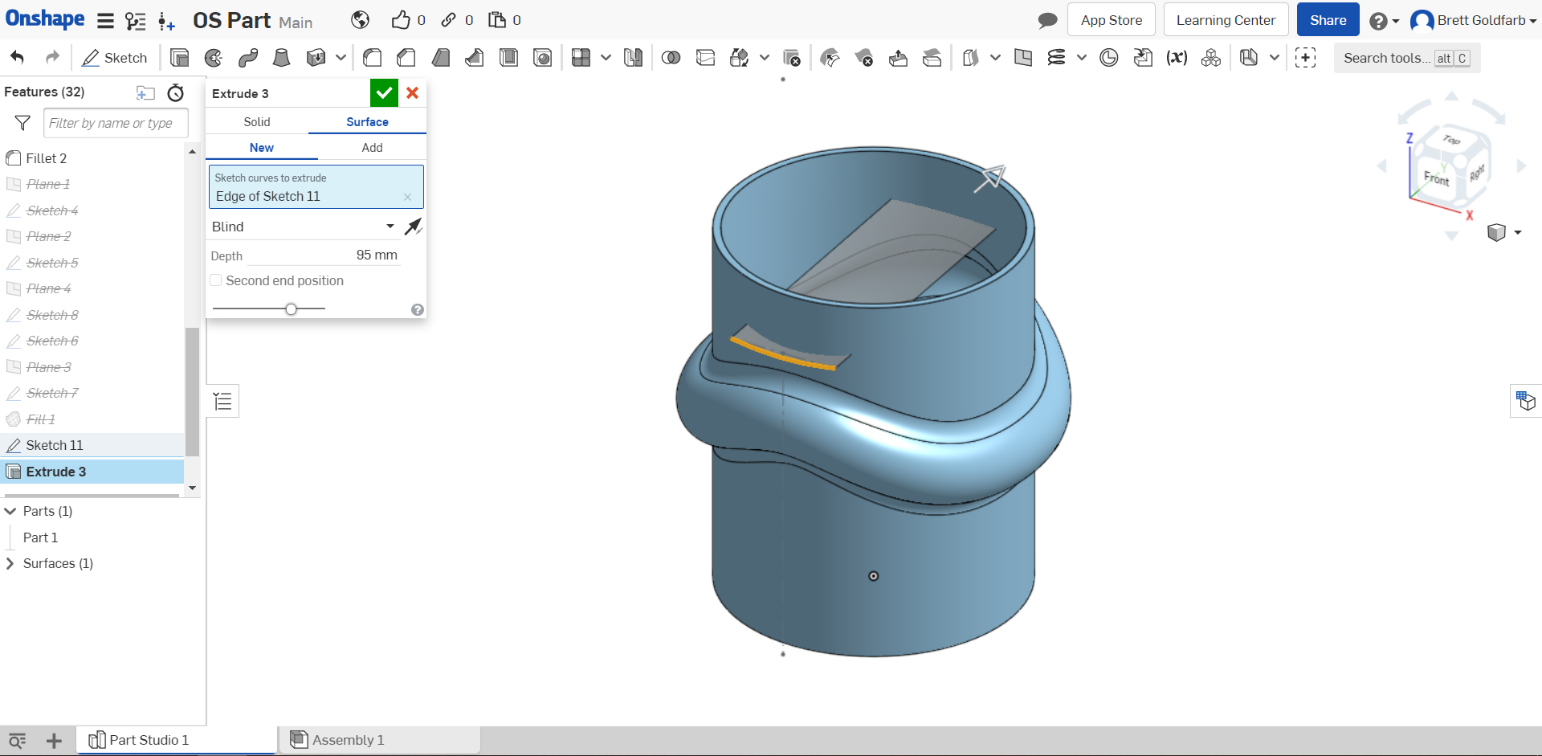Image resolution: width=1542 pixels, height=756 pixels.
Task: Start a new Sketch
Action: coord(114,57)
